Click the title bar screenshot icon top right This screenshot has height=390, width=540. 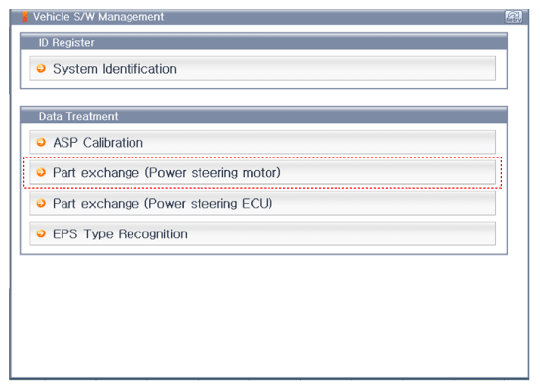pos(513,17)
